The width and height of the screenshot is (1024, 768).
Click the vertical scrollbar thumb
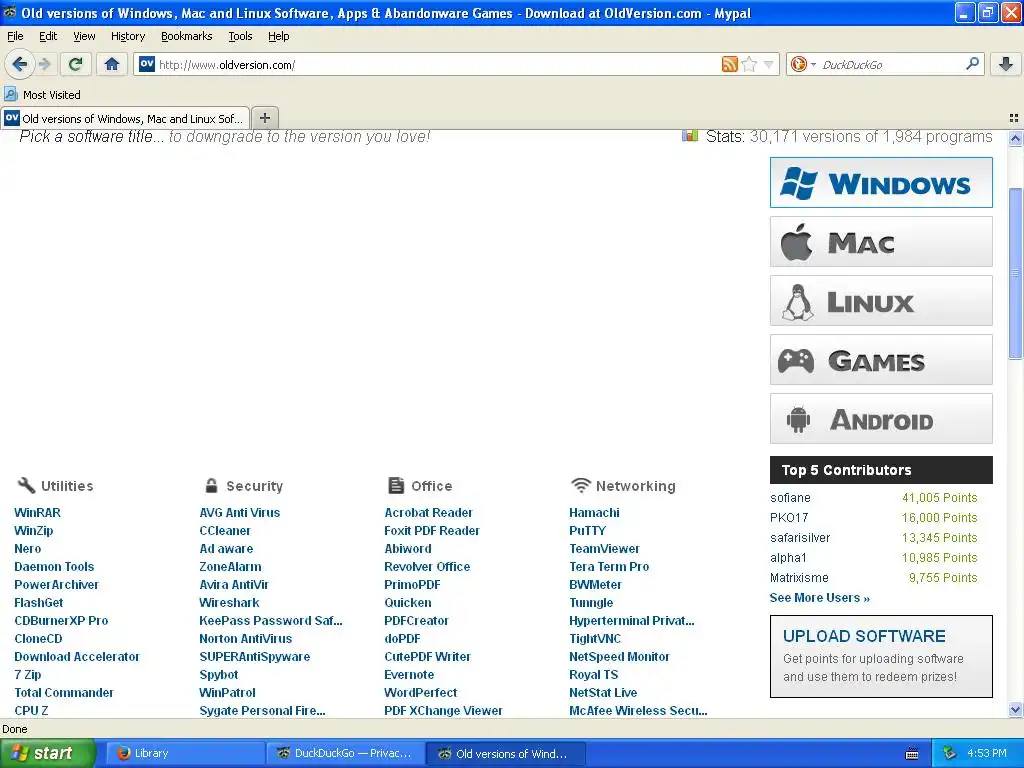[1015, 273]
